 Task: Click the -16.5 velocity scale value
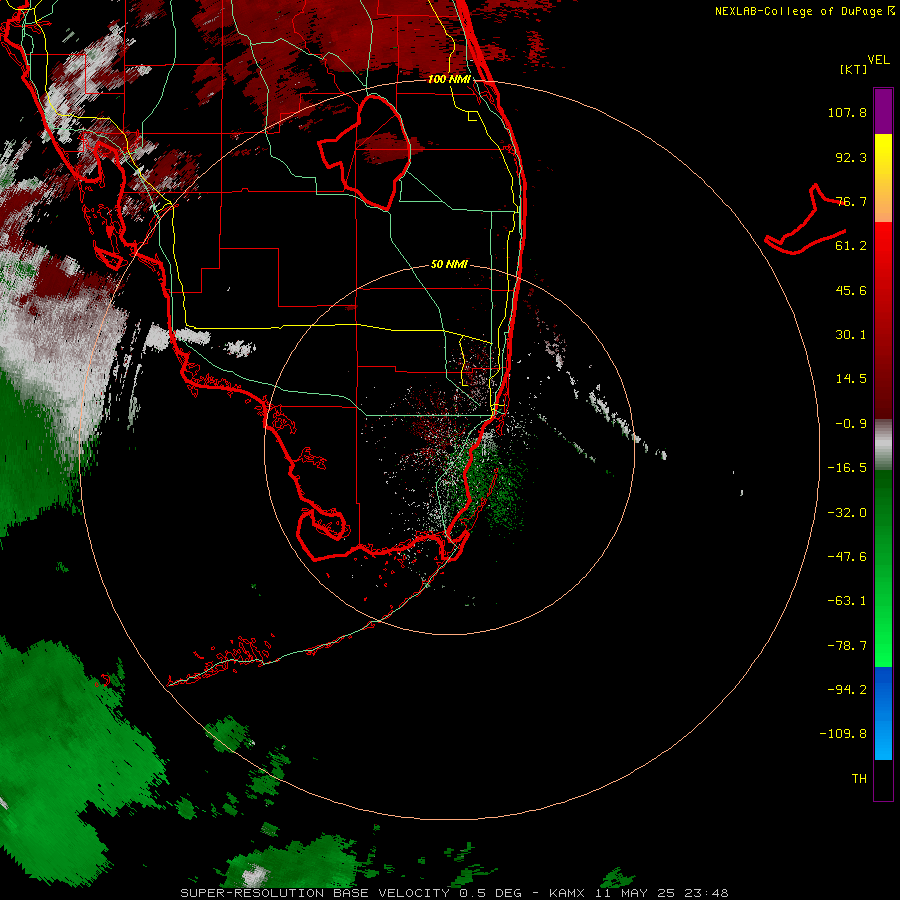(847, 468)
